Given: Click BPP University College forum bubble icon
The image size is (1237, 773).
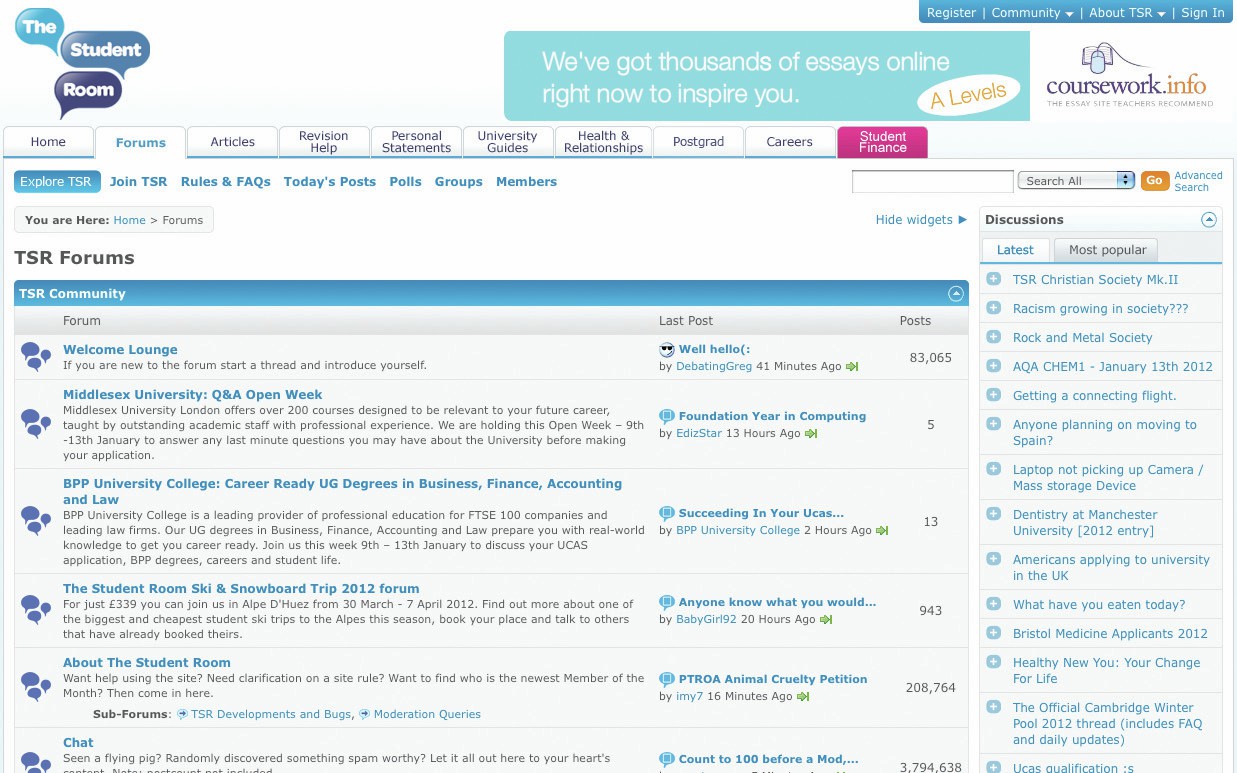Looking at the screenshot, I should 36,521.
